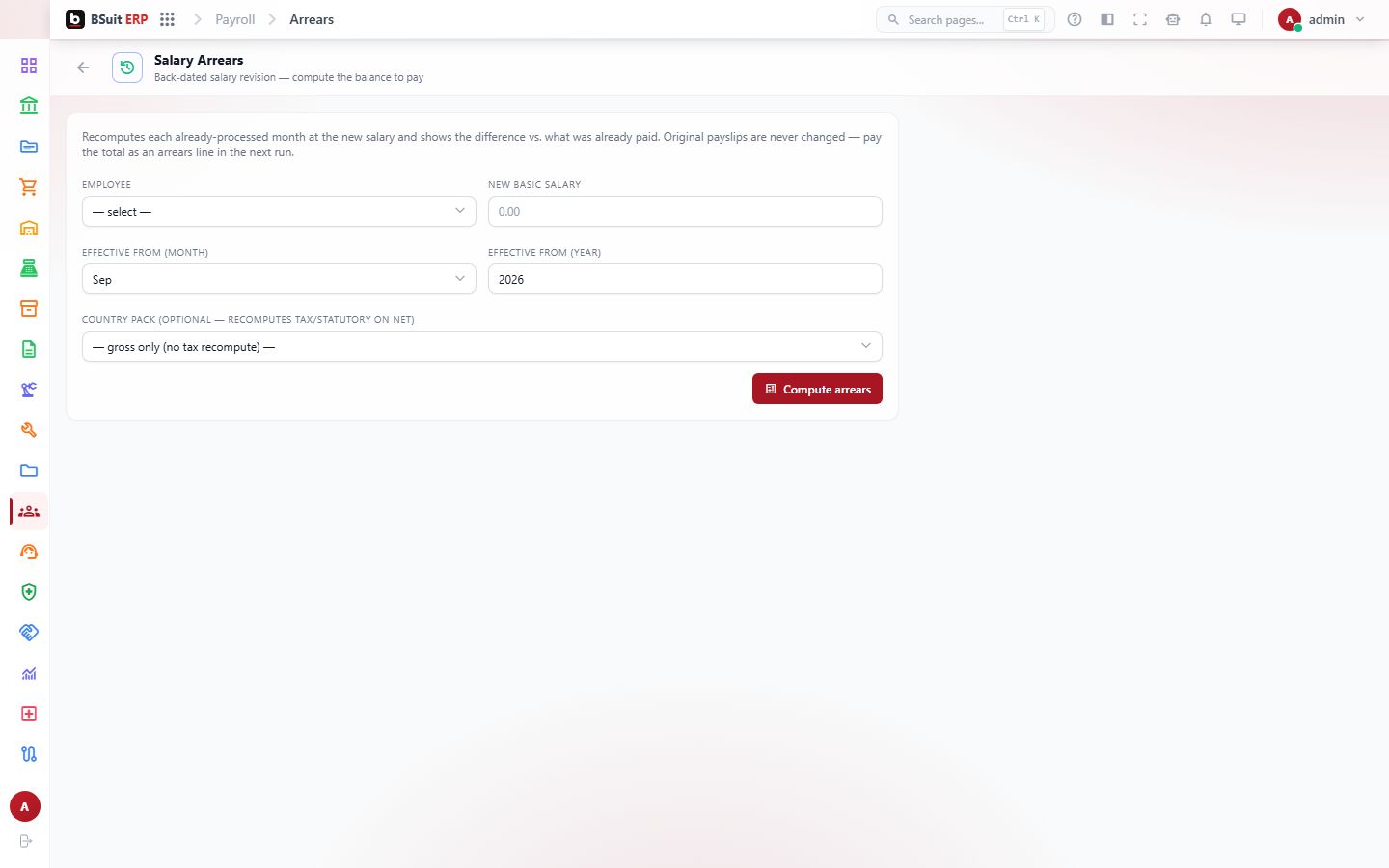Open the bank building module icon
Screen dimensions: 1389x868
pyautogui.click(x=29, y=106)
